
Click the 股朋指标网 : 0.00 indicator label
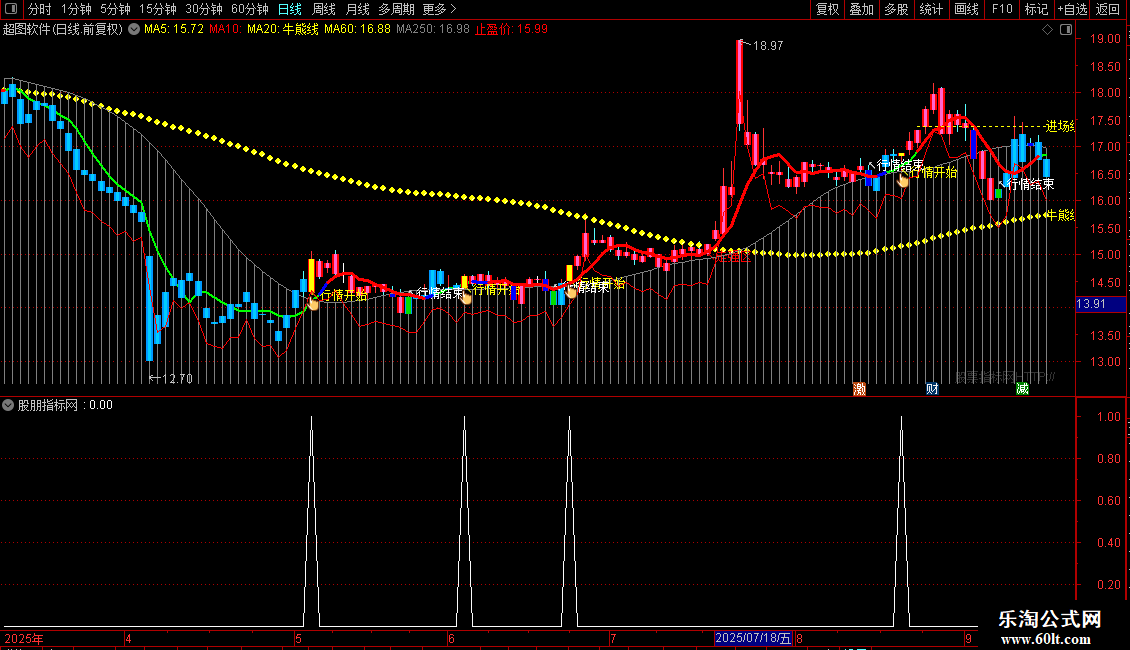click(65, 405)
